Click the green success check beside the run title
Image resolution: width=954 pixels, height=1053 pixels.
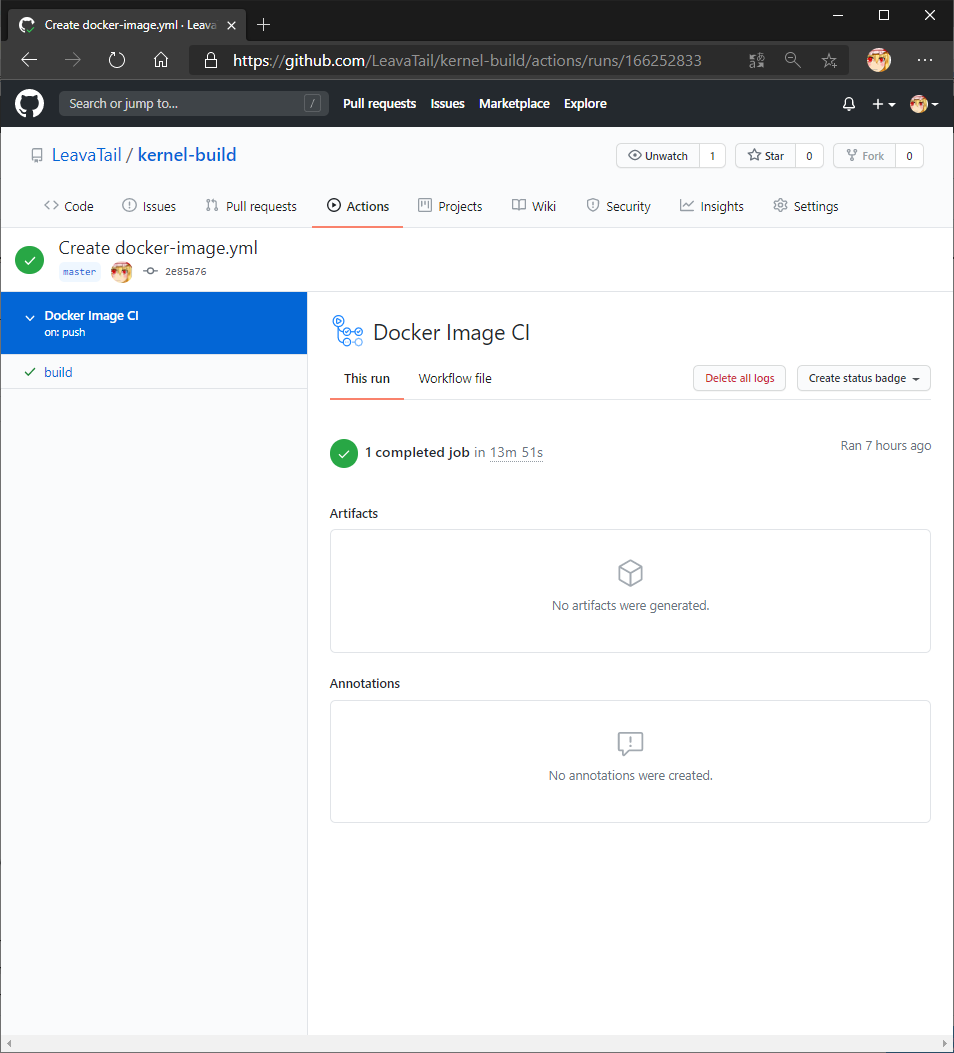point(30,260)
